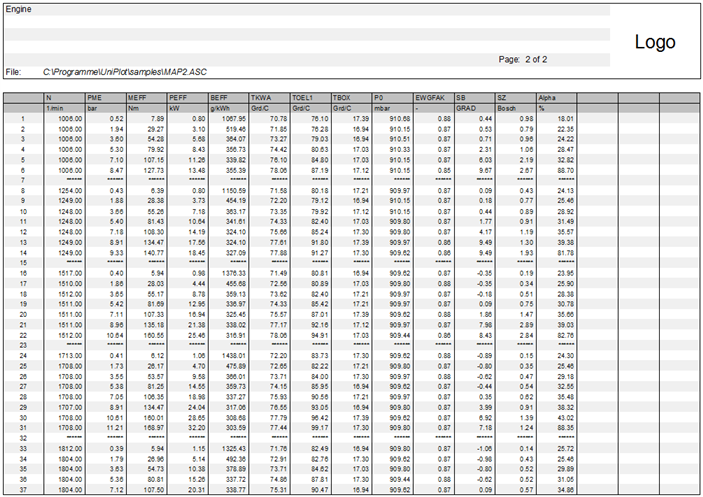Click the MEFF value 140.77
The height and width of the screenshot is (497, 703).
pos(154,253)
